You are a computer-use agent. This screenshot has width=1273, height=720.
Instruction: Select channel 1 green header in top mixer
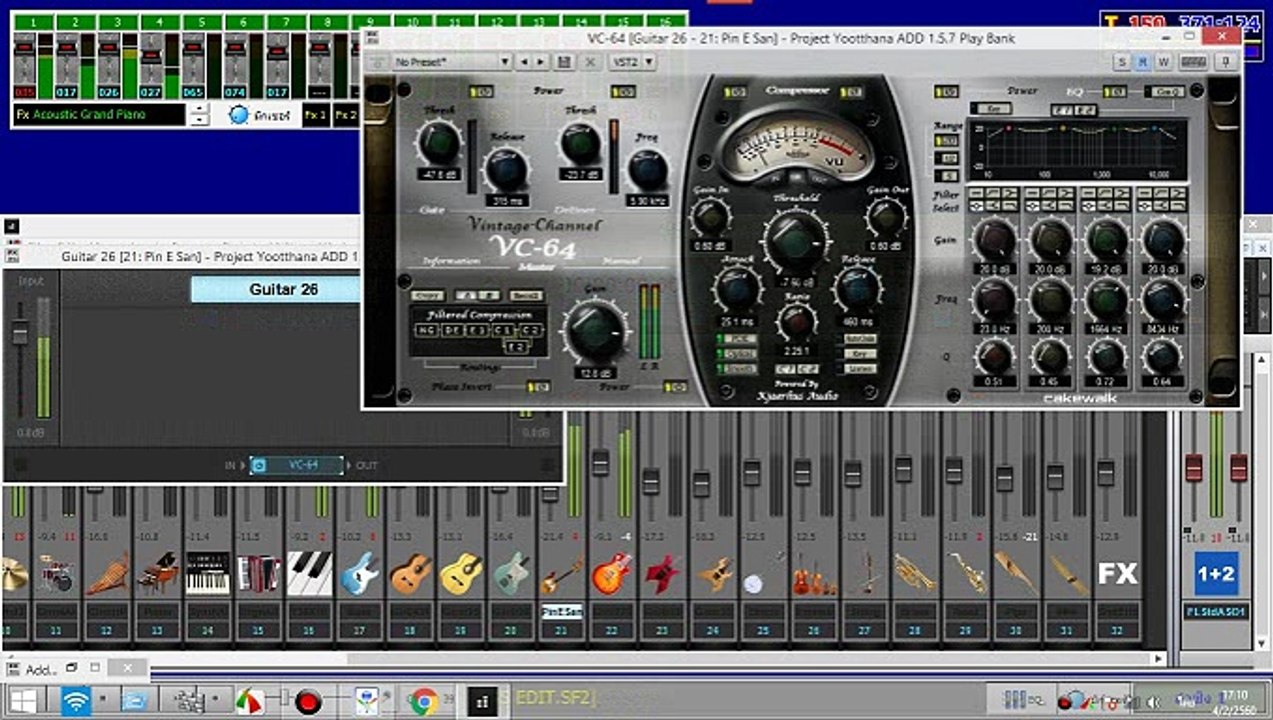tap(32, 22)
